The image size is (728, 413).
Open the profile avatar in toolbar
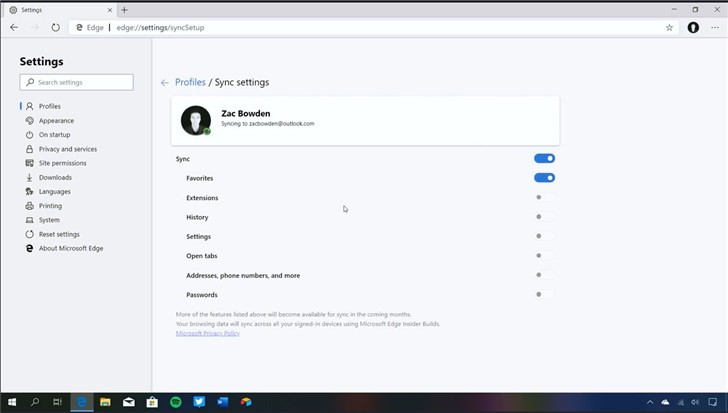(x=693, y=27)
